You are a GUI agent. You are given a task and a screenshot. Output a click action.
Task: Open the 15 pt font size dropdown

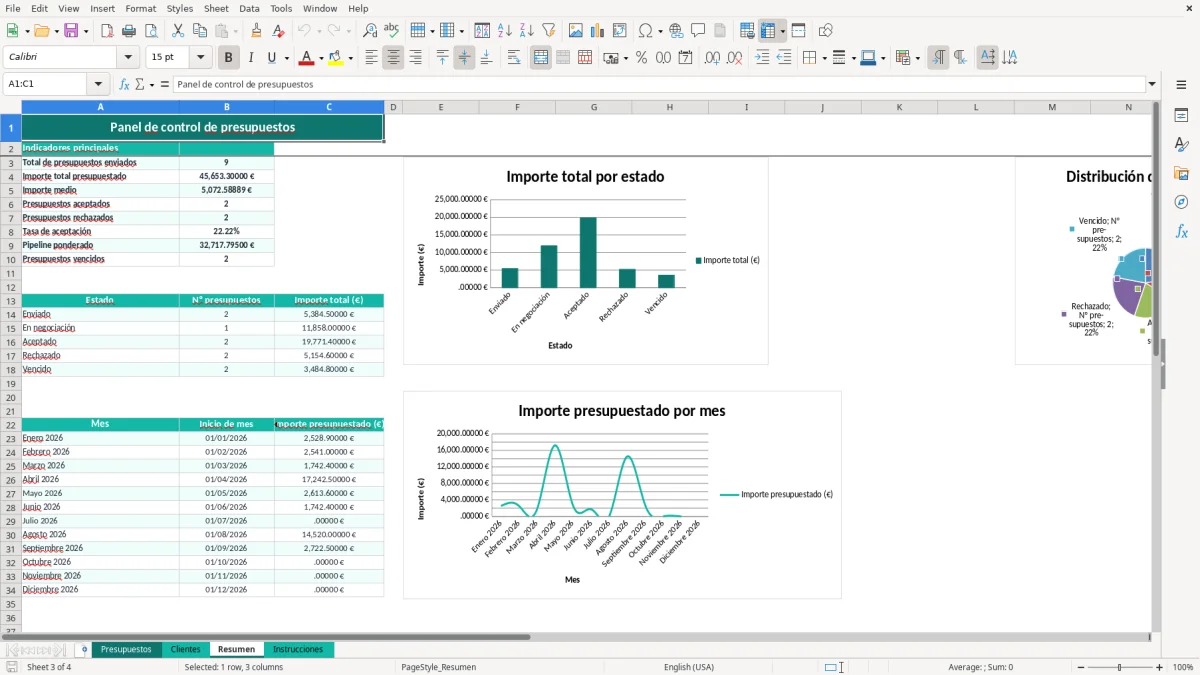[x=200, y=58]
